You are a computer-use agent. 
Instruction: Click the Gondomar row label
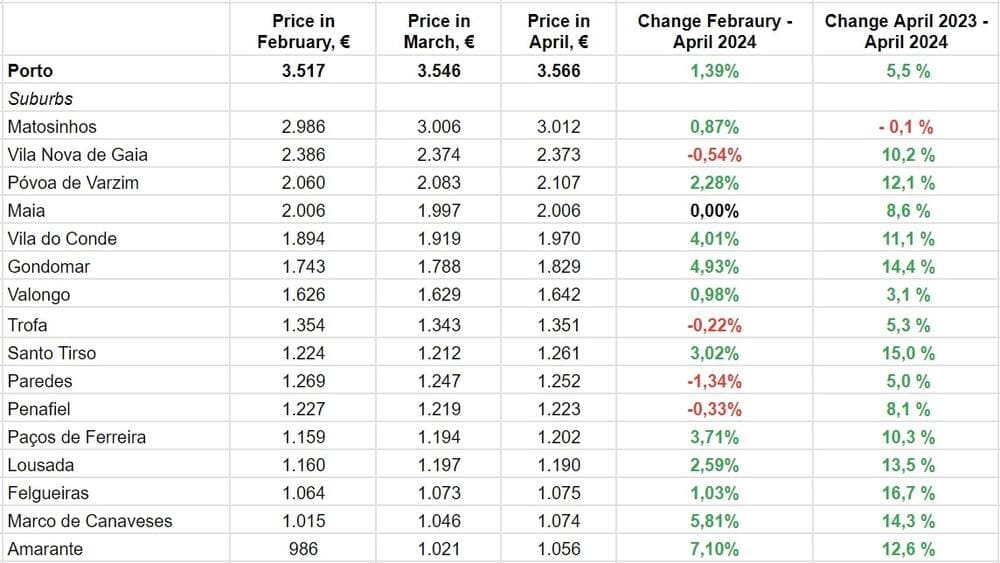click(48, 267)
